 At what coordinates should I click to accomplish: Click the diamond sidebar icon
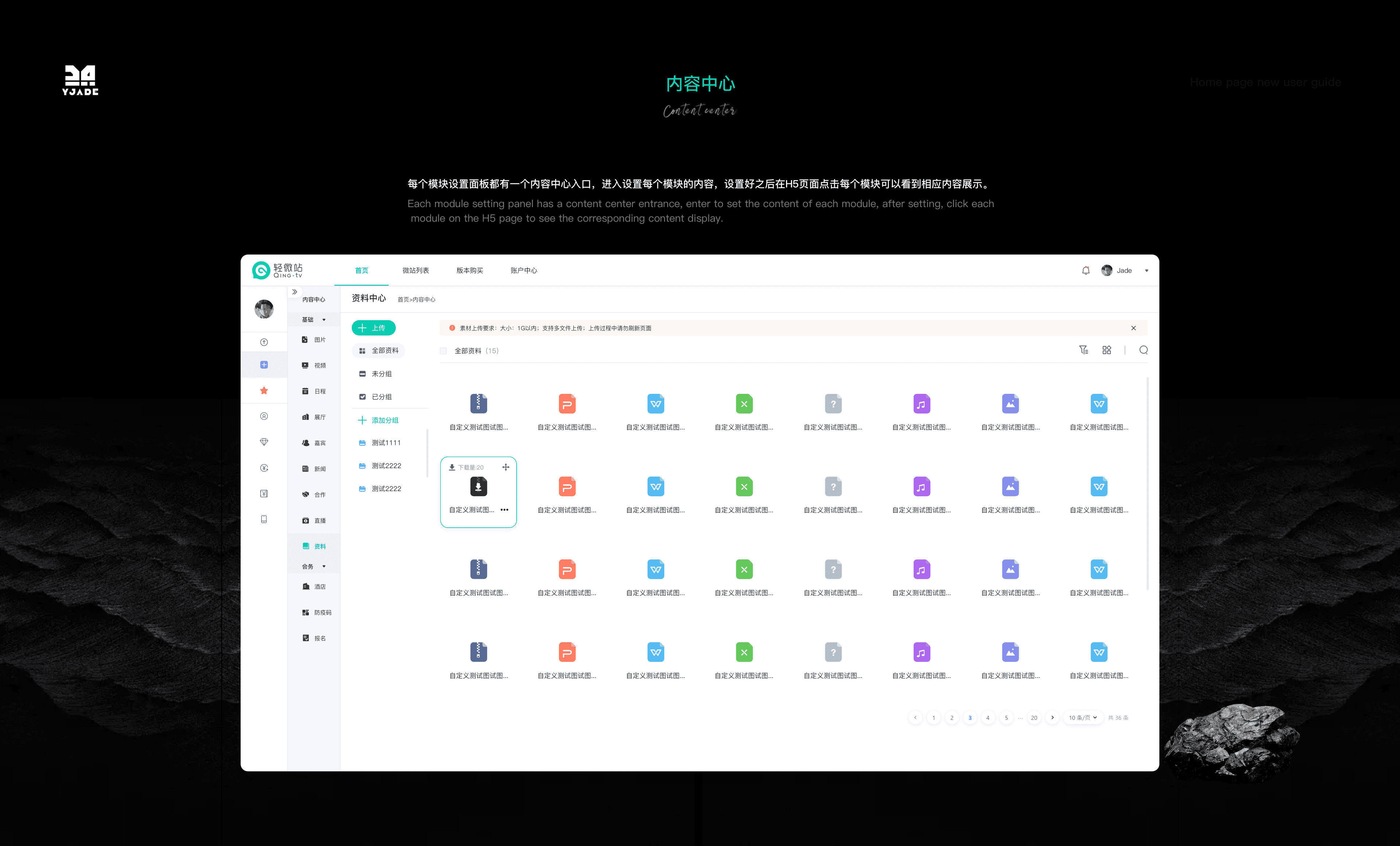pyautogui.click(x=264, y=442)
